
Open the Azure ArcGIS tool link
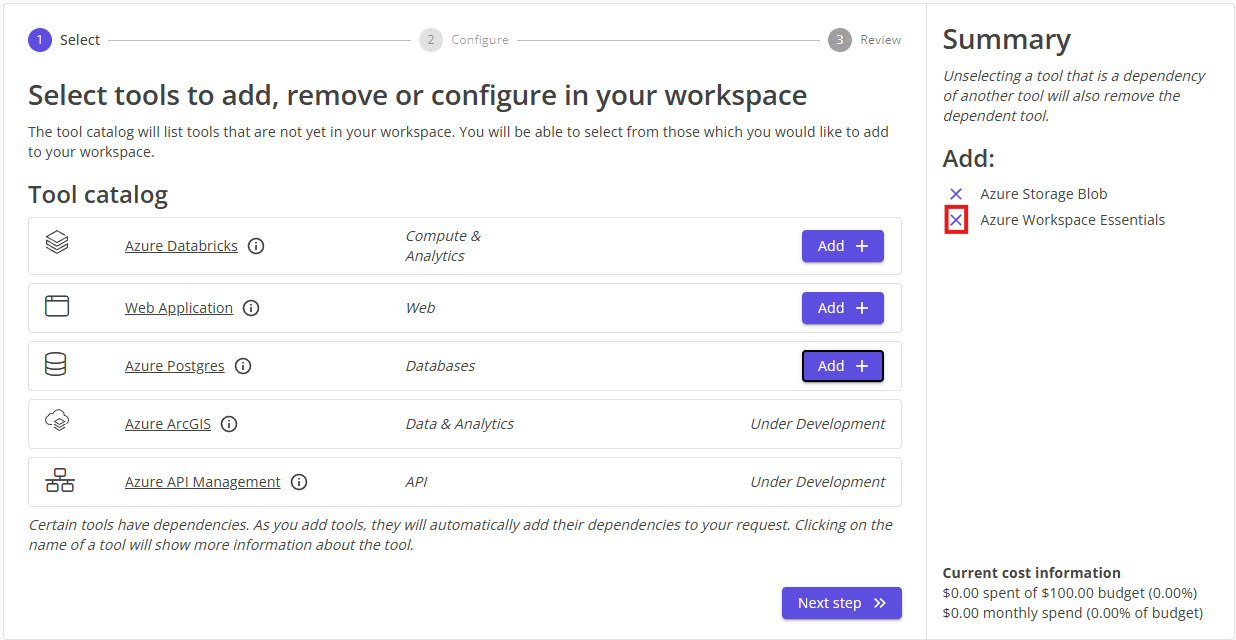tap(168, 424)
